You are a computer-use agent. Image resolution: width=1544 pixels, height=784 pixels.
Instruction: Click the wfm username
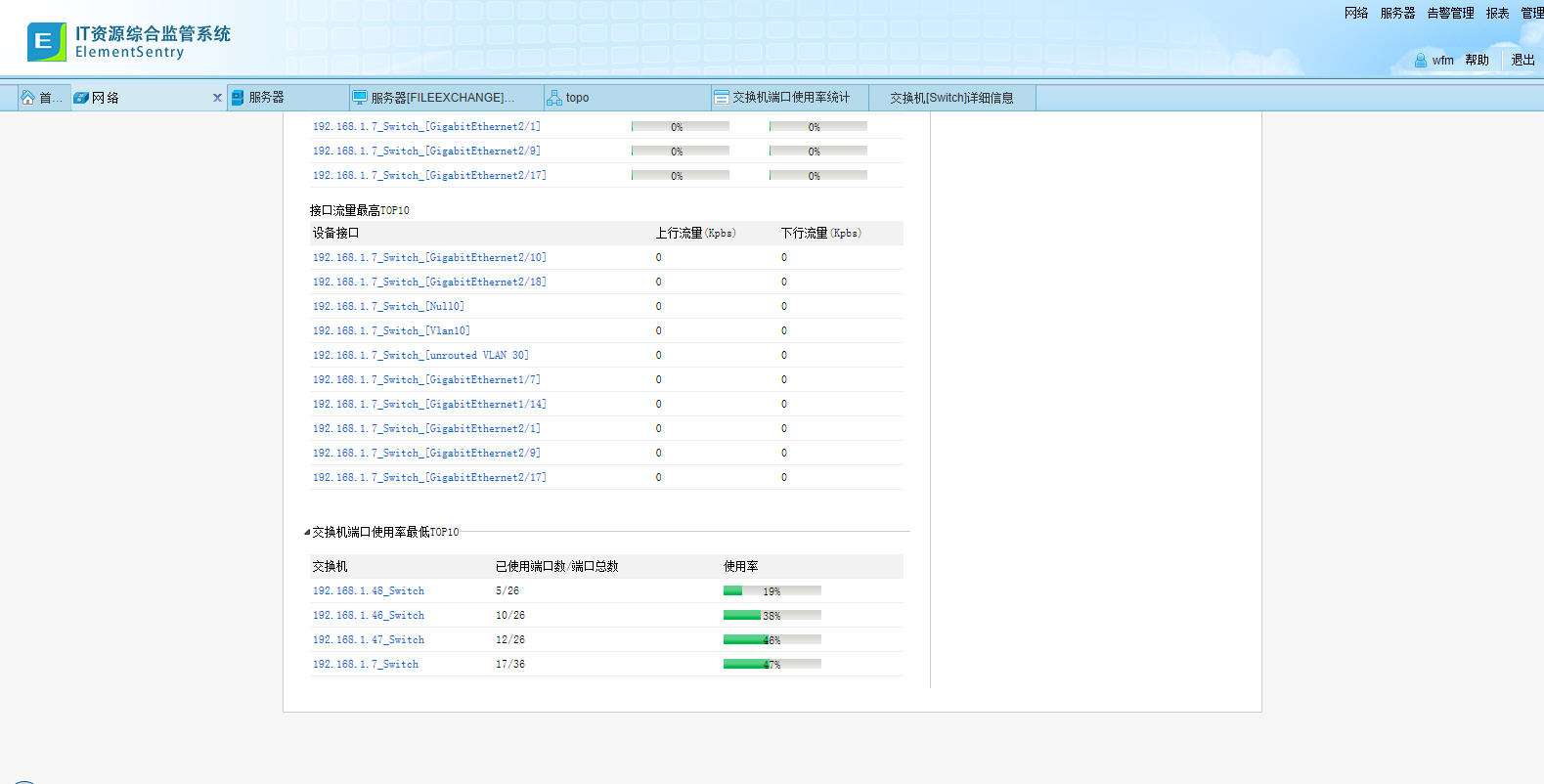coord(1443,61)
